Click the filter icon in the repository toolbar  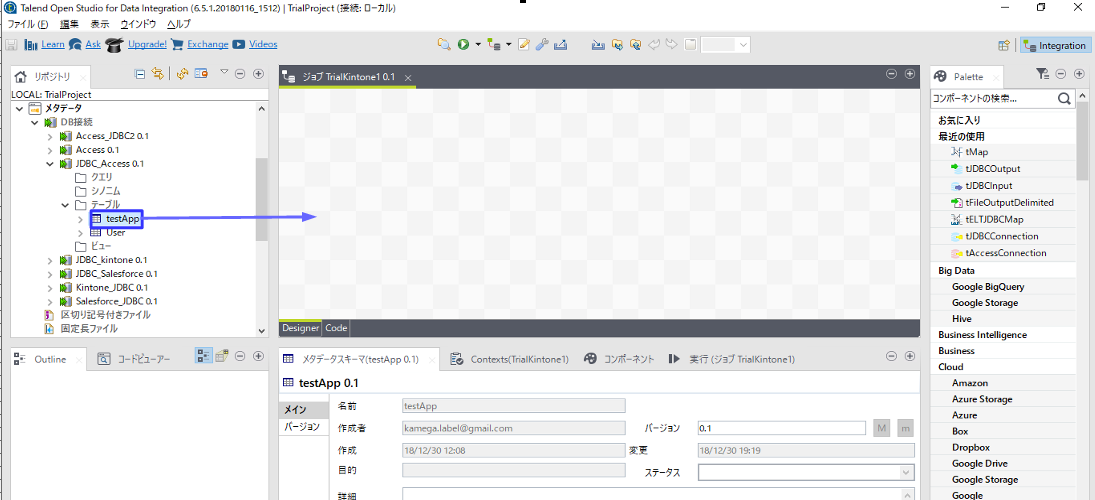pyautogui.click(x=202, y=73)
